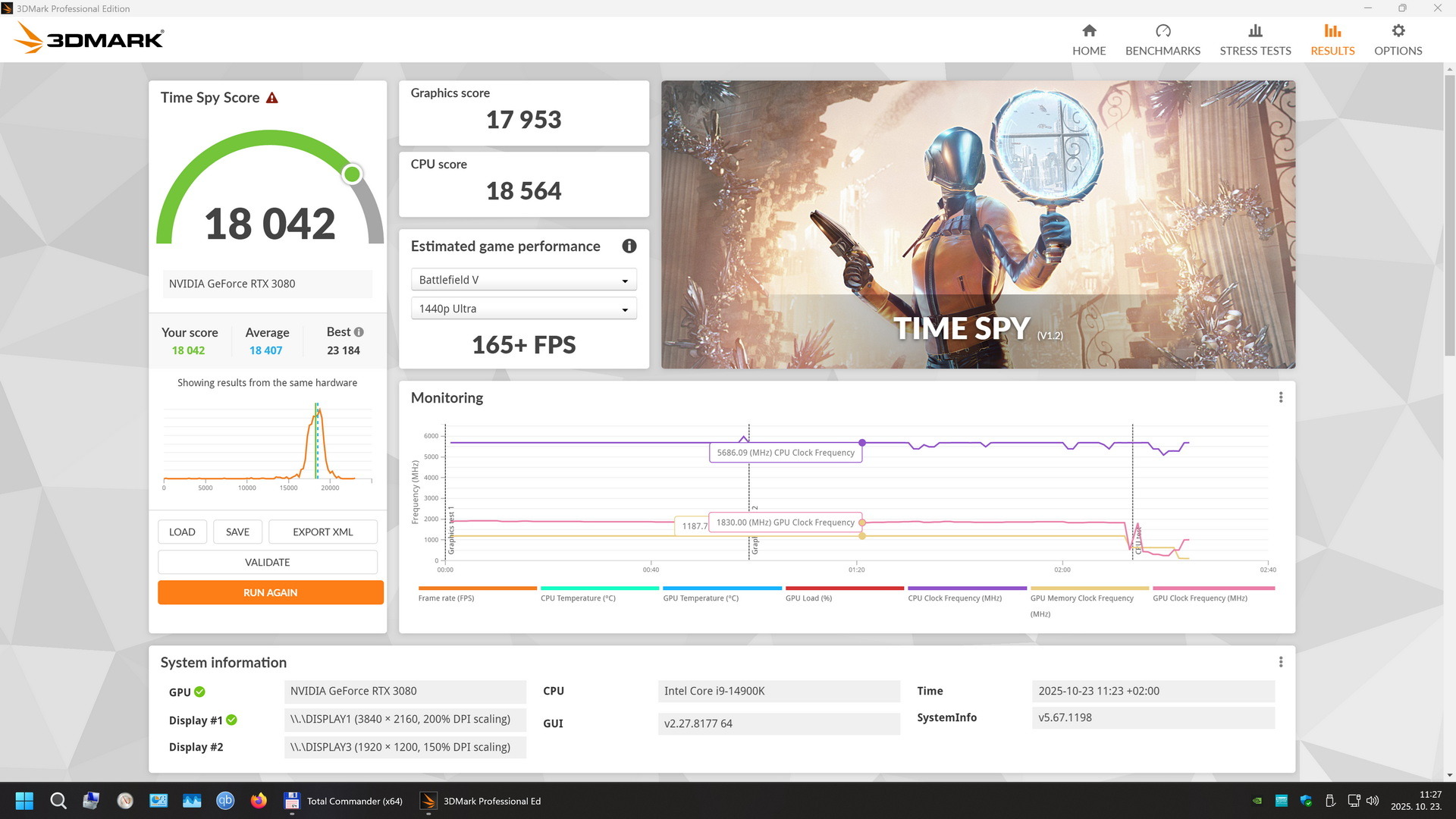The height and width of the screenshot is (819, 1456).
Task: Toggle the Frame rate (FPS) legend series
Action: 446,598
